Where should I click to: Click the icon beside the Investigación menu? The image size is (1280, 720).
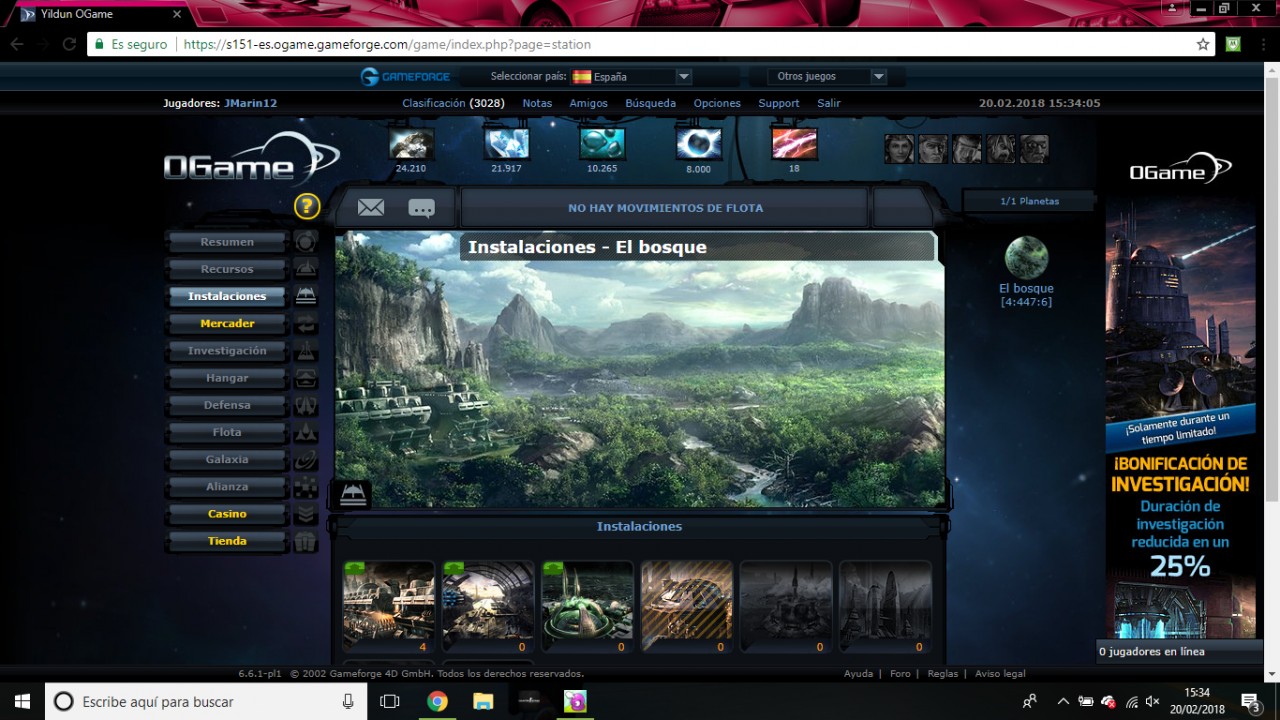(306, 351)
